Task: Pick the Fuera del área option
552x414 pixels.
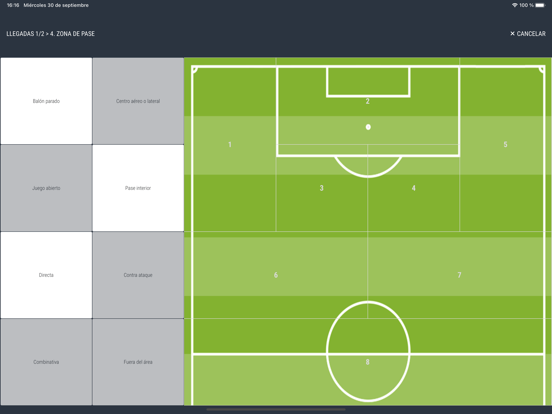Action: (138, 362)
